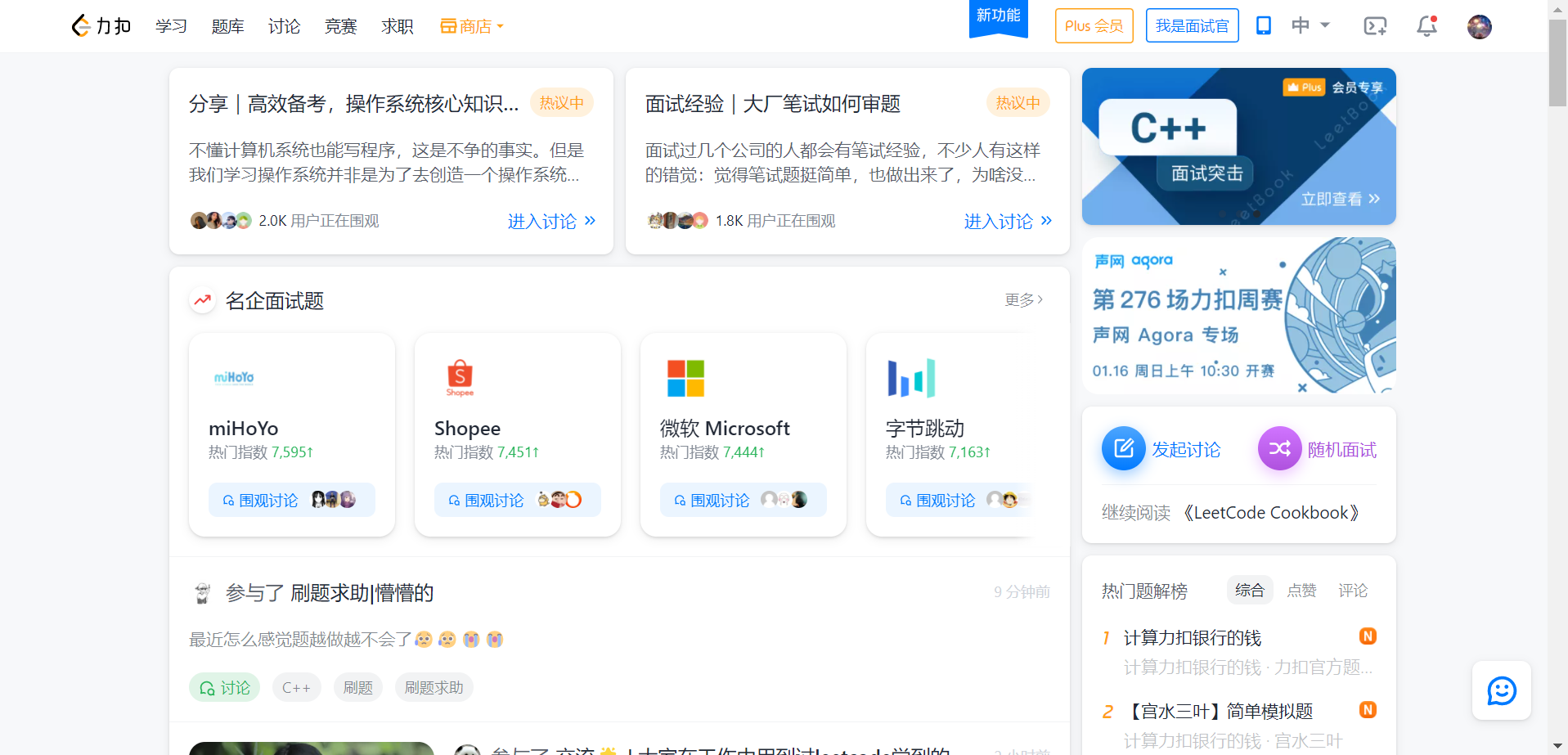
Task: Open 继续阅读《LeetCode Cookbook》
Action: coord(1233,513)
